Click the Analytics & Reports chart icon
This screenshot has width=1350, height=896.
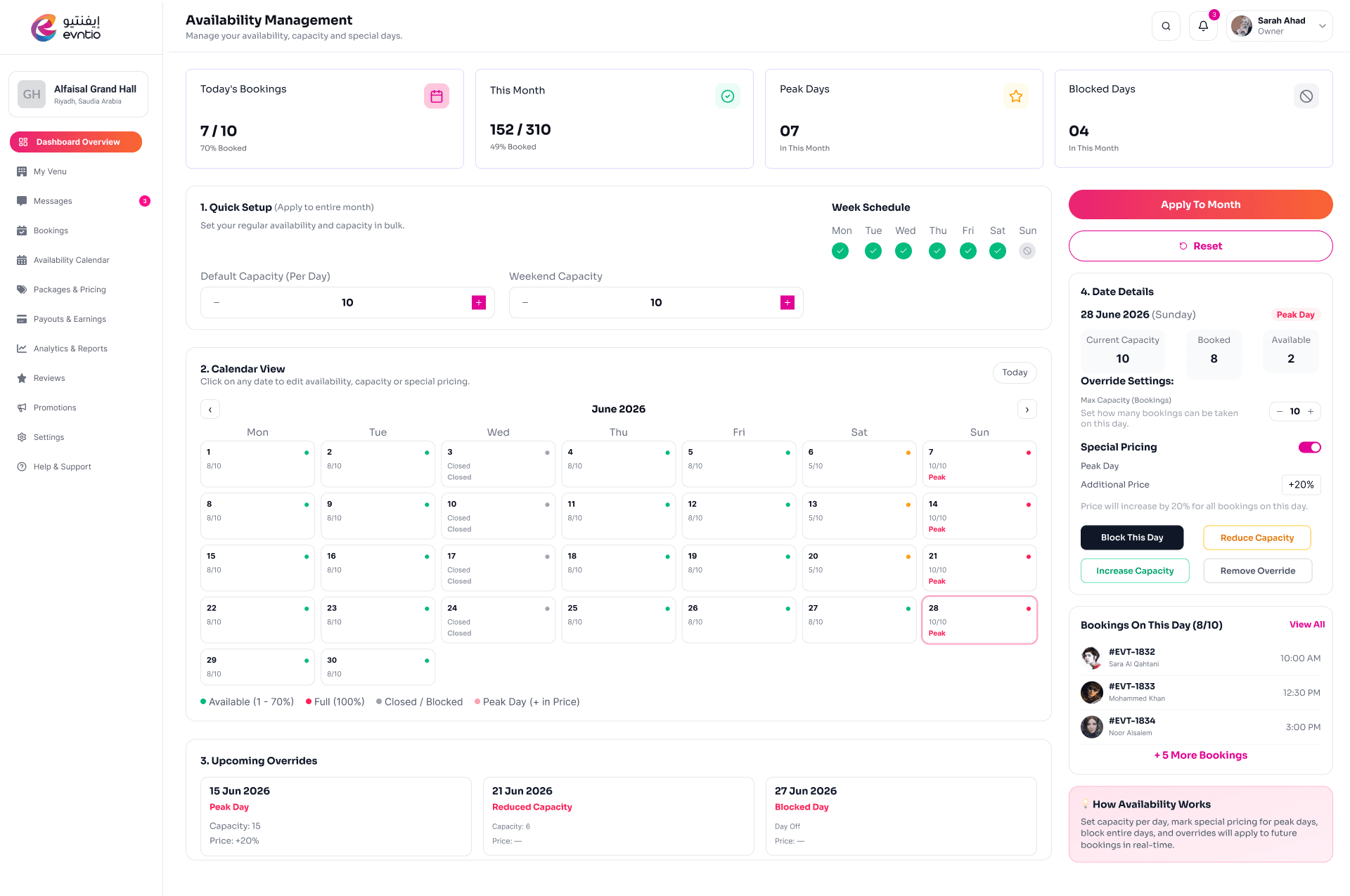22,349
